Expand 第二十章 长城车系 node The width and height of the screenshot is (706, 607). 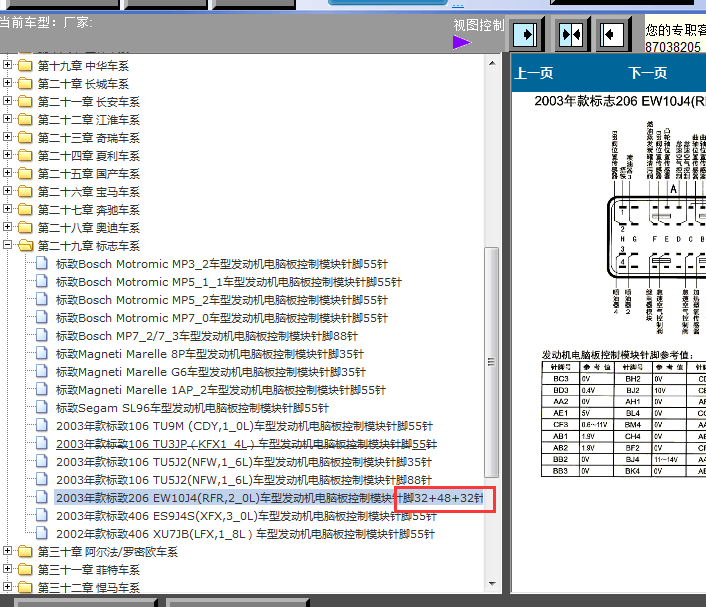tap(7, 83)
